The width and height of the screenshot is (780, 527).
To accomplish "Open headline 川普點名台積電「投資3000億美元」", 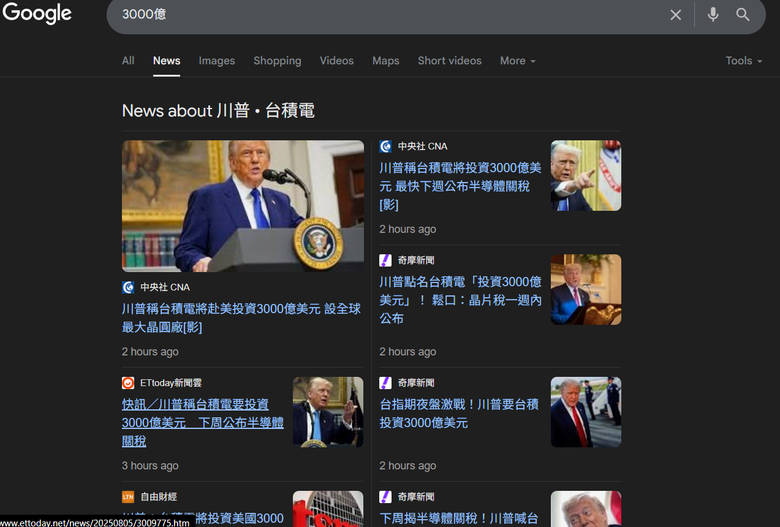I will [460, 300].
